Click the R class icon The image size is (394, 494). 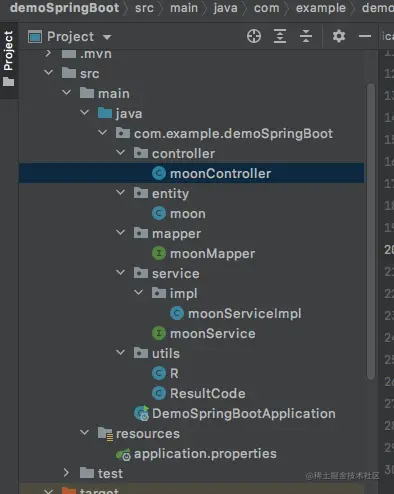[159, 373]
